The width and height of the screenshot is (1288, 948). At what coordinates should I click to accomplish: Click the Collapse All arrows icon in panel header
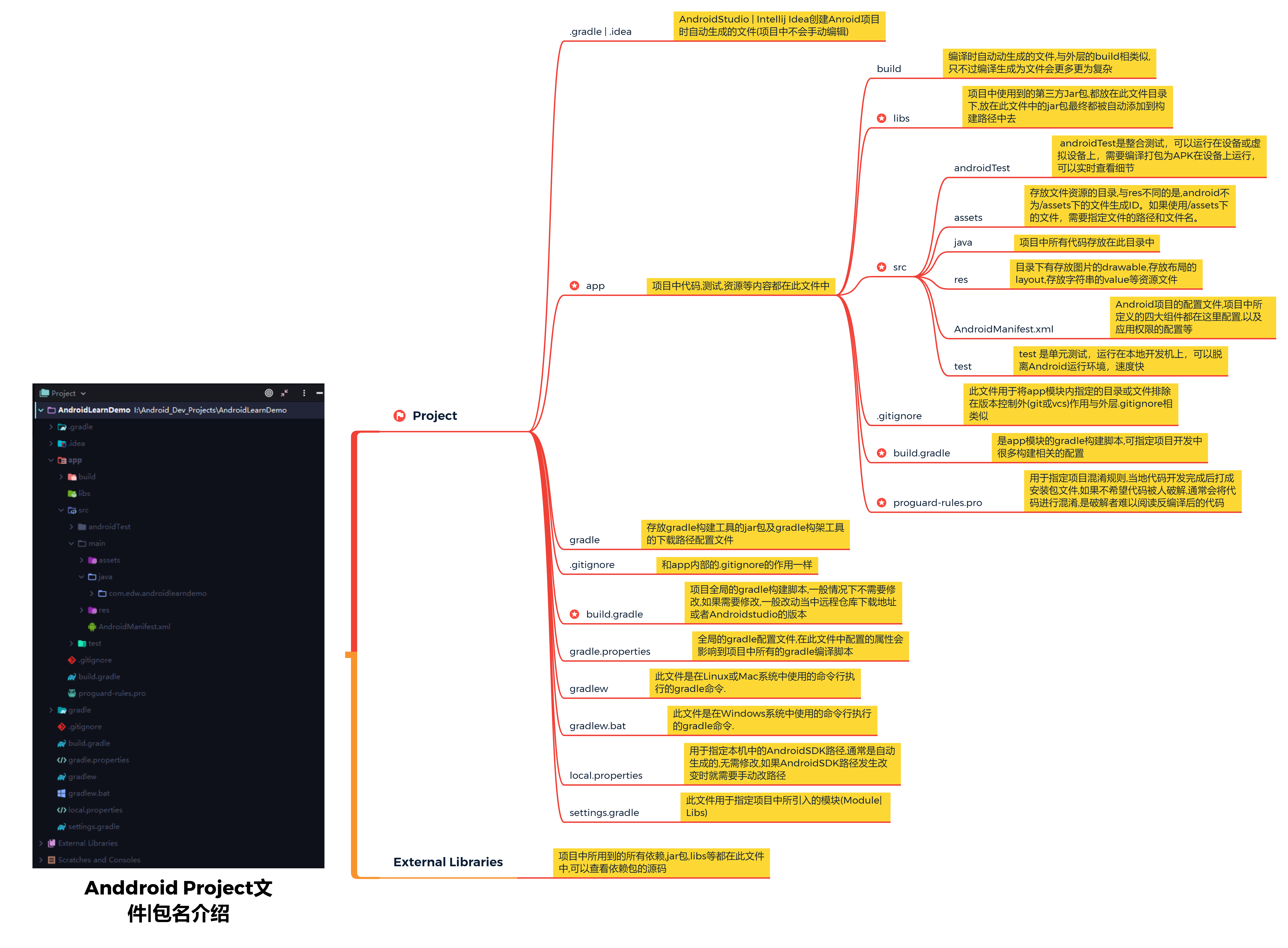coord(285,393)
